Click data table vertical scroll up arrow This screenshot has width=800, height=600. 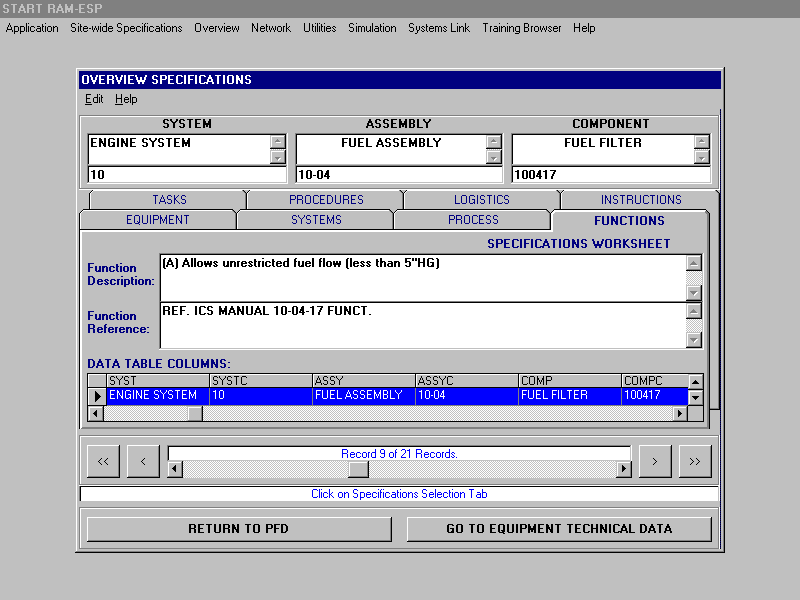695,381
